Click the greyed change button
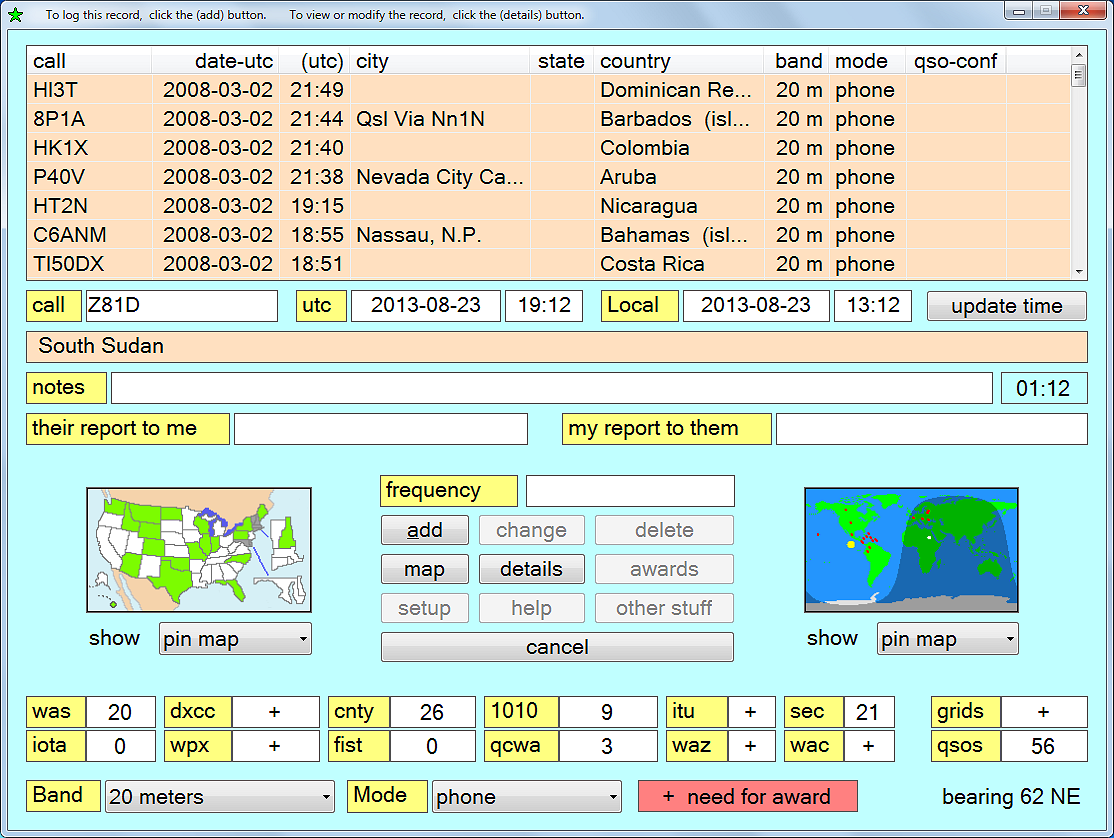The width and height of the screenshot is (1114, 838). pos(531,530)
